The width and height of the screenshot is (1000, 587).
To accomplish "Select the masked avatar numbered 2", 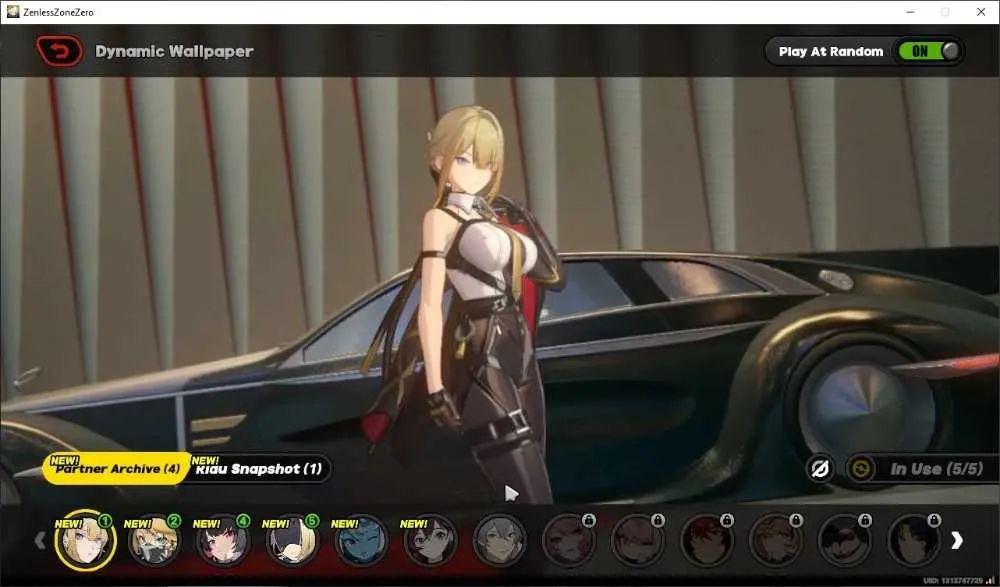I will point(154,540).
